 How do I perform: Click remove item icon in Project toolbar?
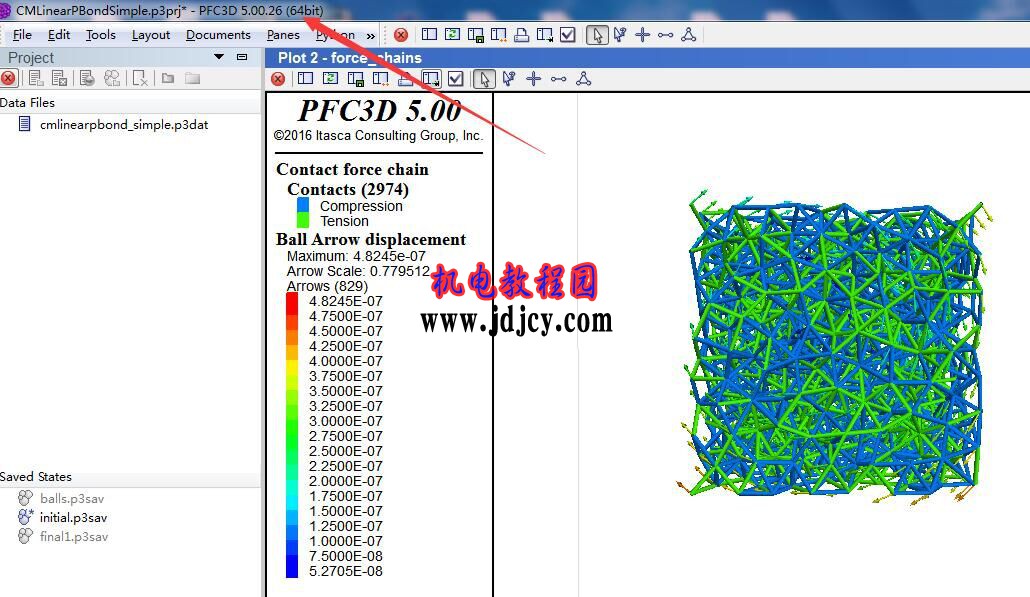139,79
